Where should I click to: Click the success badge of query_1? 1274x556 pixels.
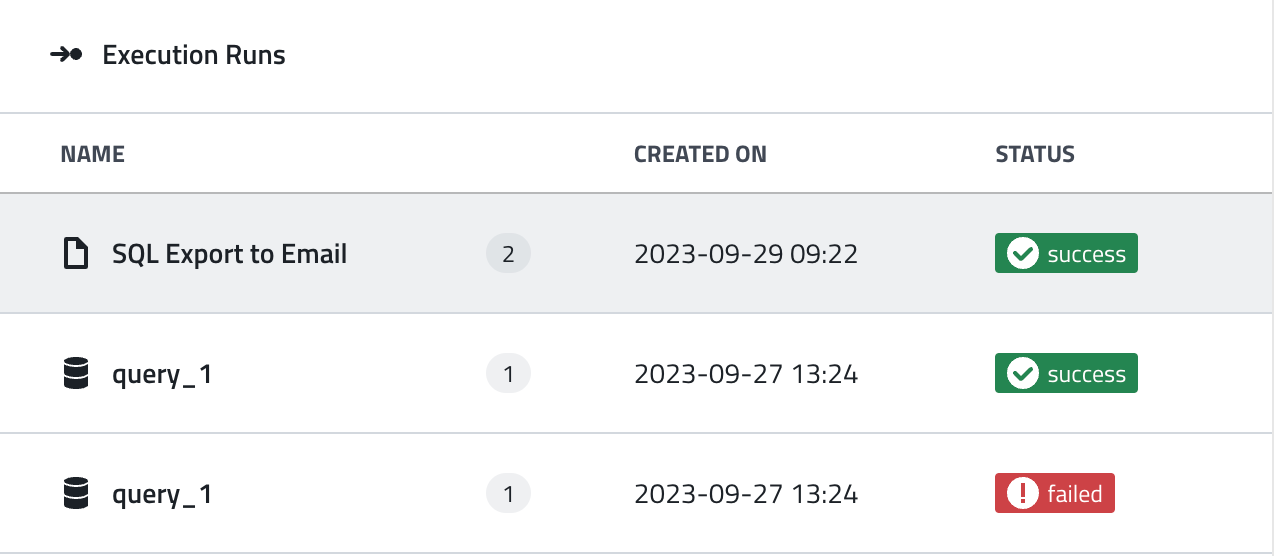click(1066, 375)
